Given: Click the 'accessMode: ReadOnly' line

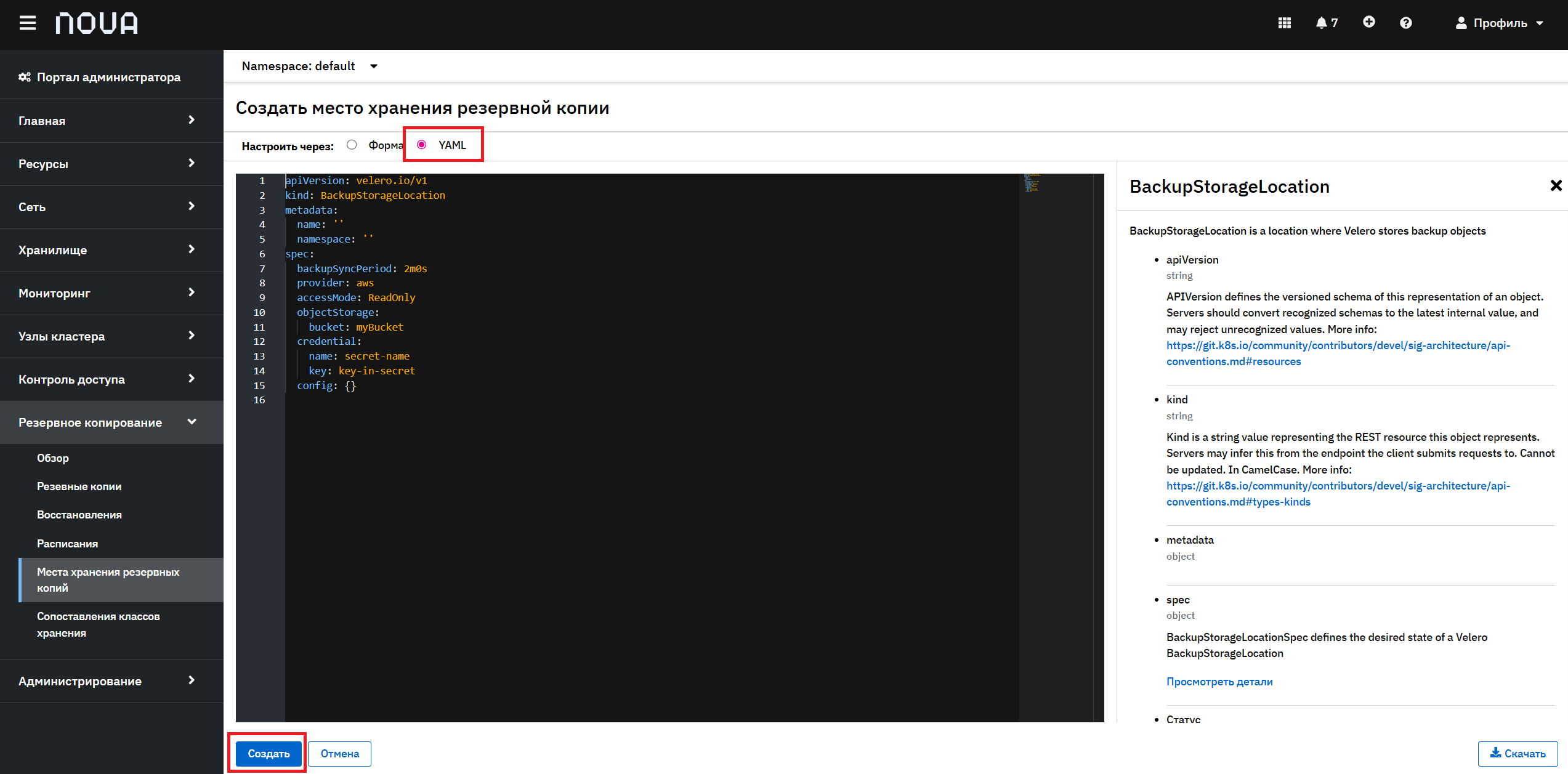Looking at the screenshot, I should coord(356,297).
